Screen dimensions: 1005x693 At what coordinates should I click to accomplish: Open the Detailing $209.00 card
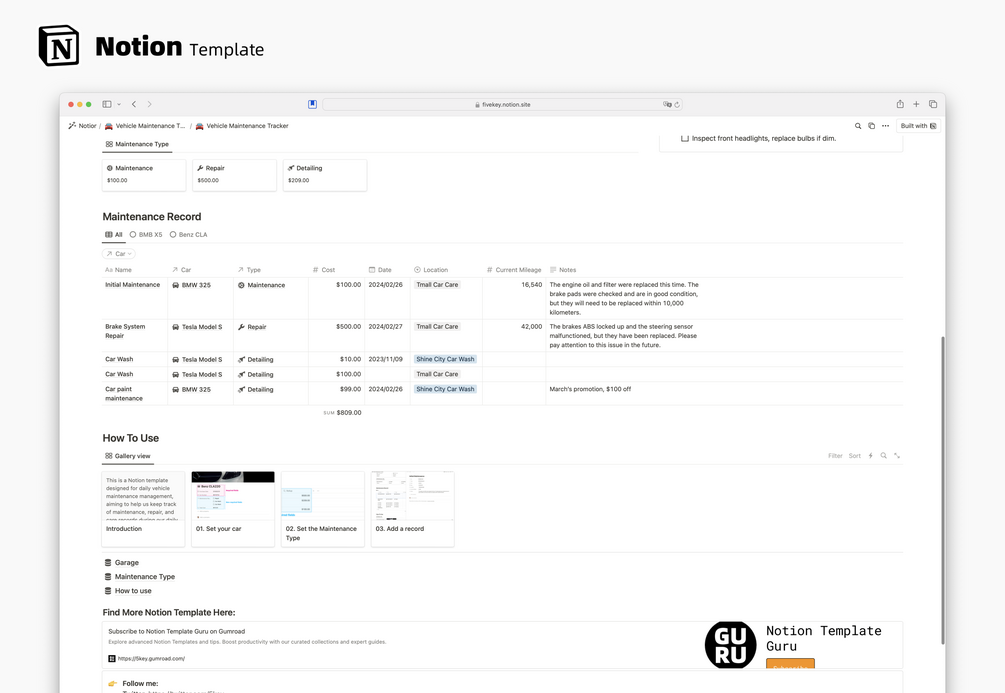click(325, 175)
